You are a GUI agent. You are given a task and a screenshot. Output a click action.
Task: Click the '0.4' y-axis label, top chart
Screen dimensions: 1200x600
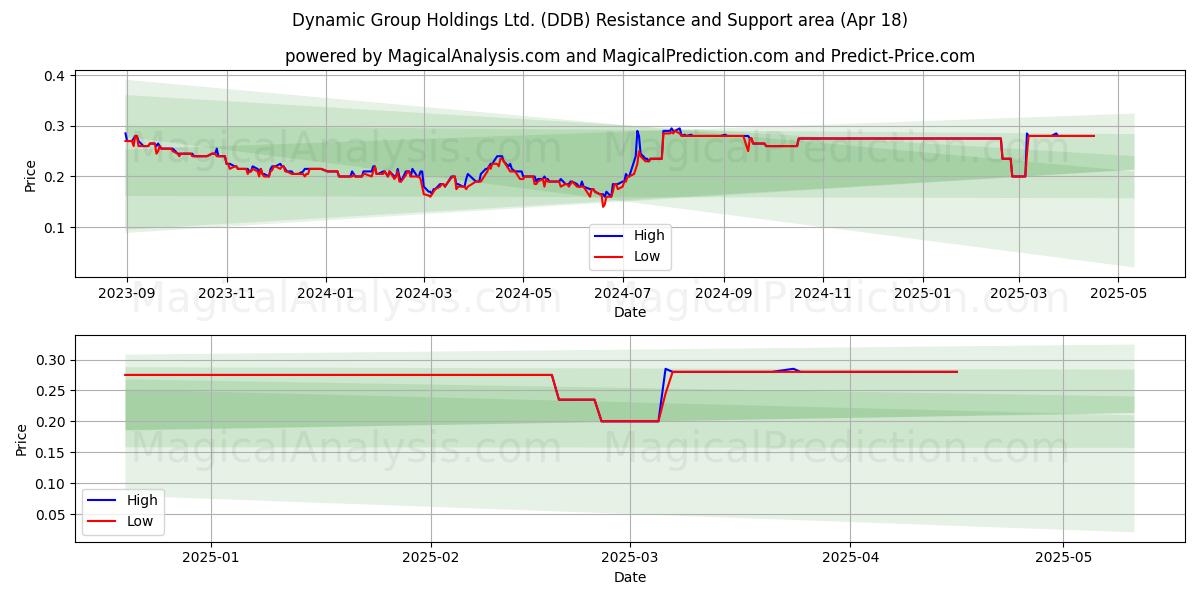pos(55,76)
